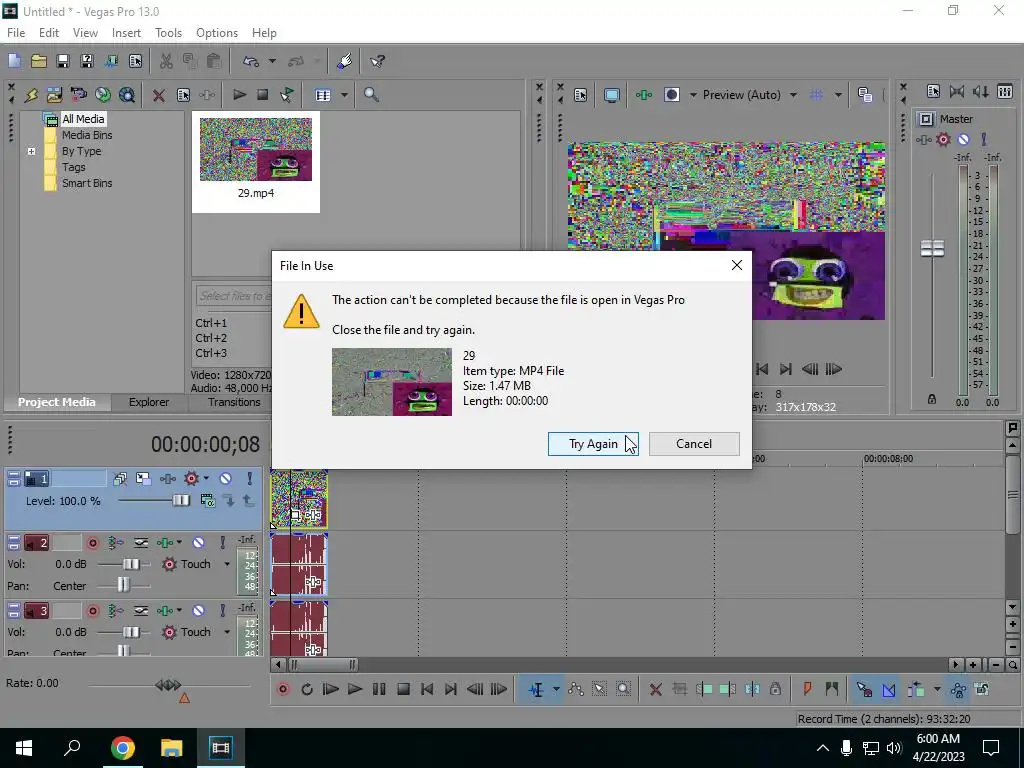Image resolution: width=1024 pixels, height=768 pixels.
Task: Open the File menu
Action: (x=16, y=33)
